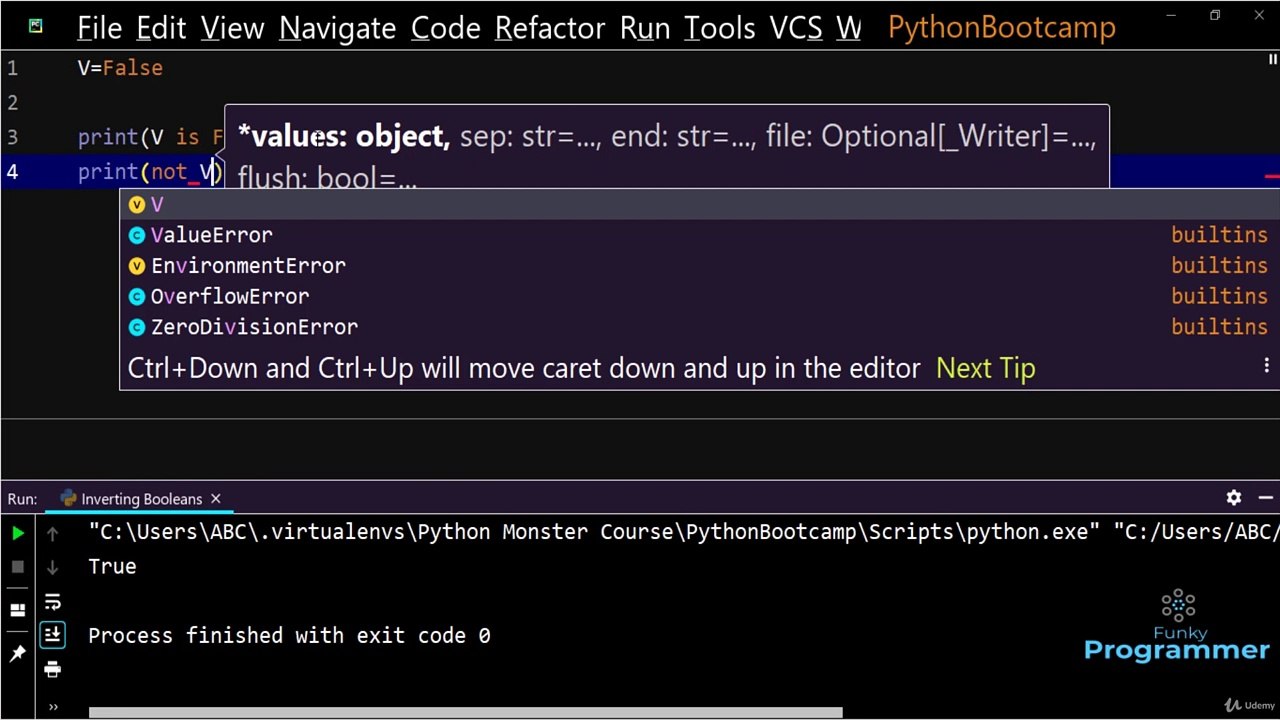Open the VCS menu
Screen dimensions: 1280x720
(x=796, y=28)
